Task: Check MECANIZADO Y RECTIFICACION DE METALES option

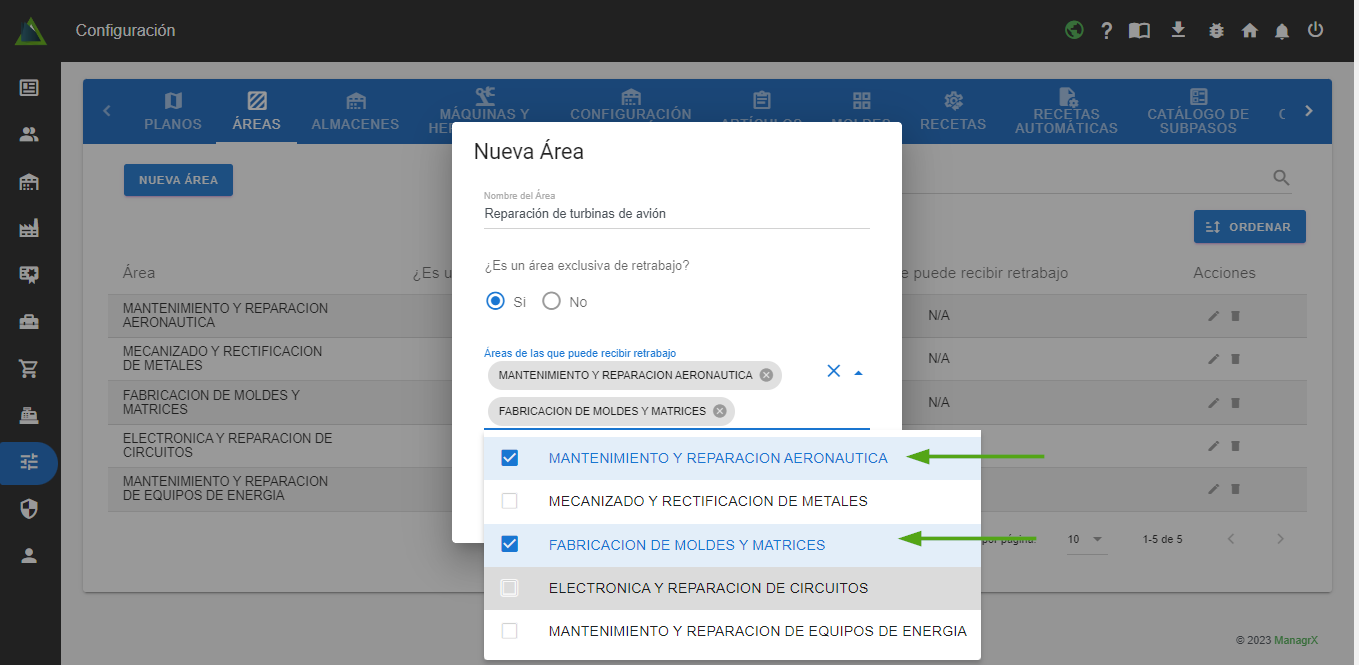Action: (510, 501)
